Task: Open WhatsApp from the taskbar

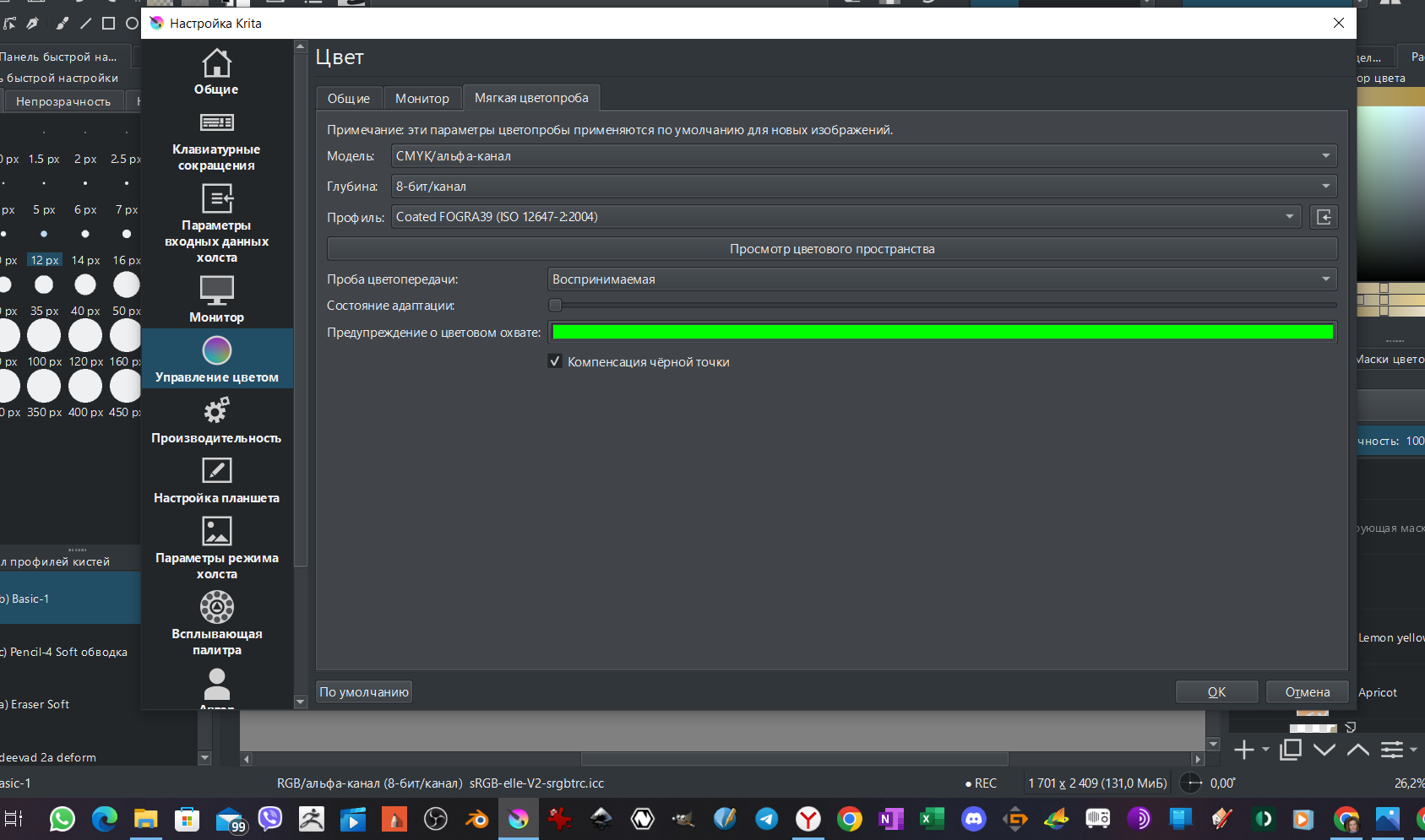Action: click(x=62, y=819)
